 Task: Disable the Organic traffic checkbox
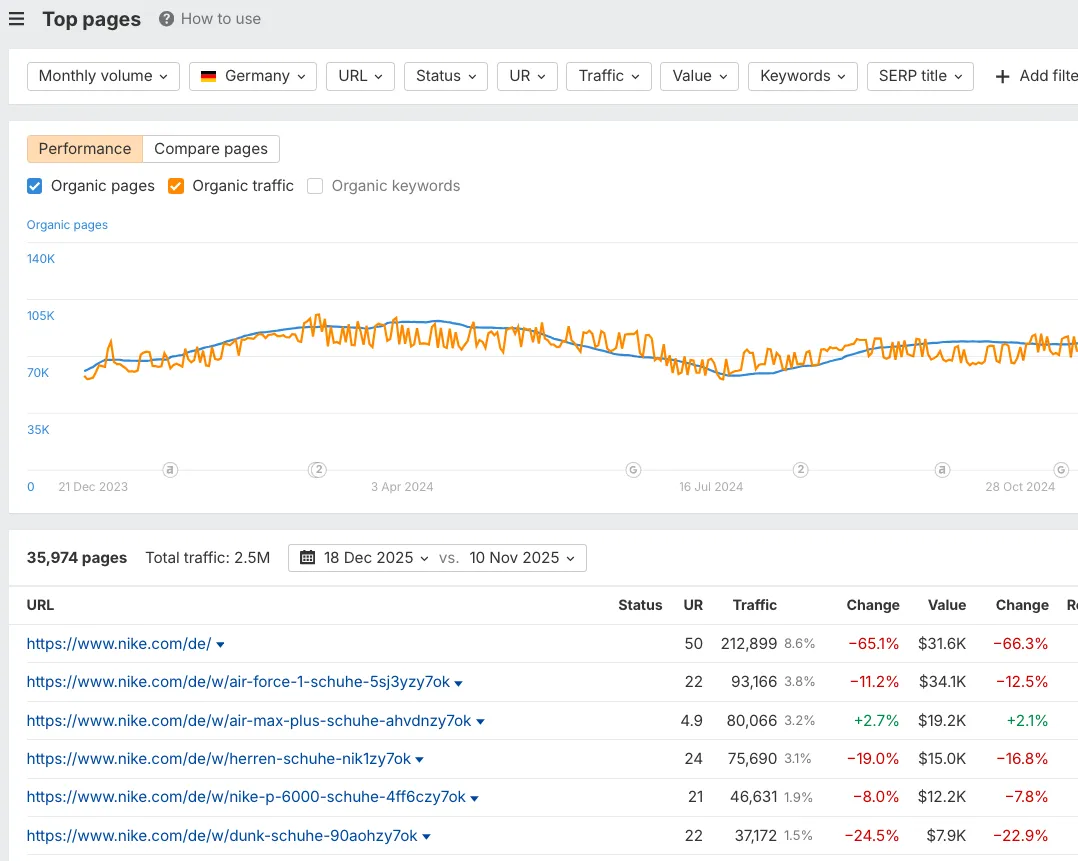[174, 186]
